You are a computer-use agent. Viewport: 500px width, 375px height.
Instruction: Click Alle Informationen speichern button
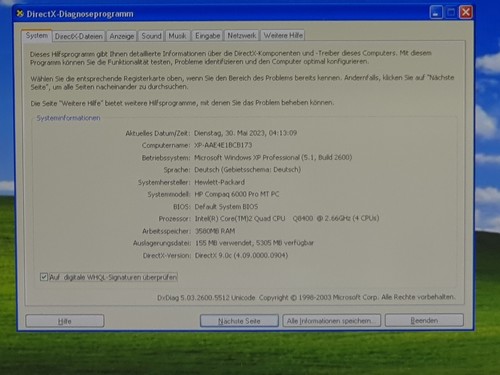pyautogui.click(x=331, y=321)
